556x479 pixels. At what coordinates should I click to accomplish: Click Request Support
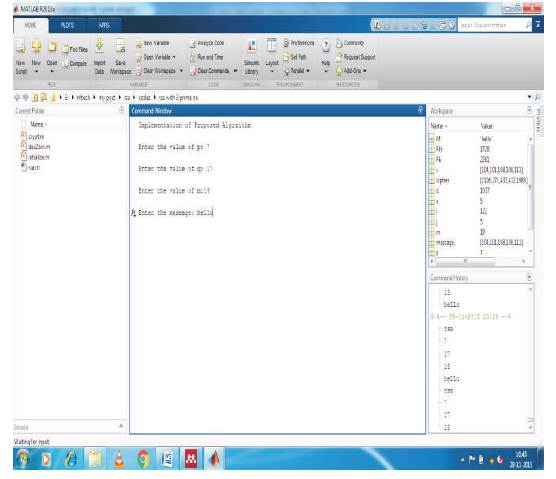[x=356, y=57]
